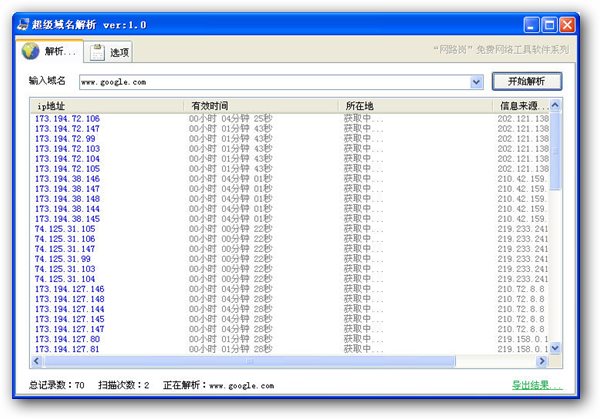Image resolution: width=600 pixels, height=419 pixels.
Task: Select row 173.194.72.106
Action: (x=290, y=119)
